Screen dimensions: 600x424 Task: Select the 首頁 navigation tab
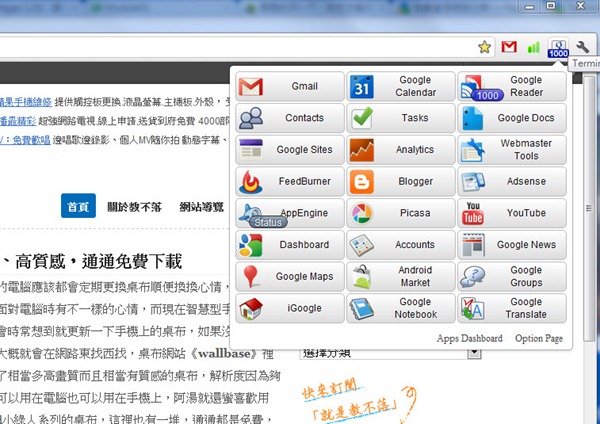[78, 206]
